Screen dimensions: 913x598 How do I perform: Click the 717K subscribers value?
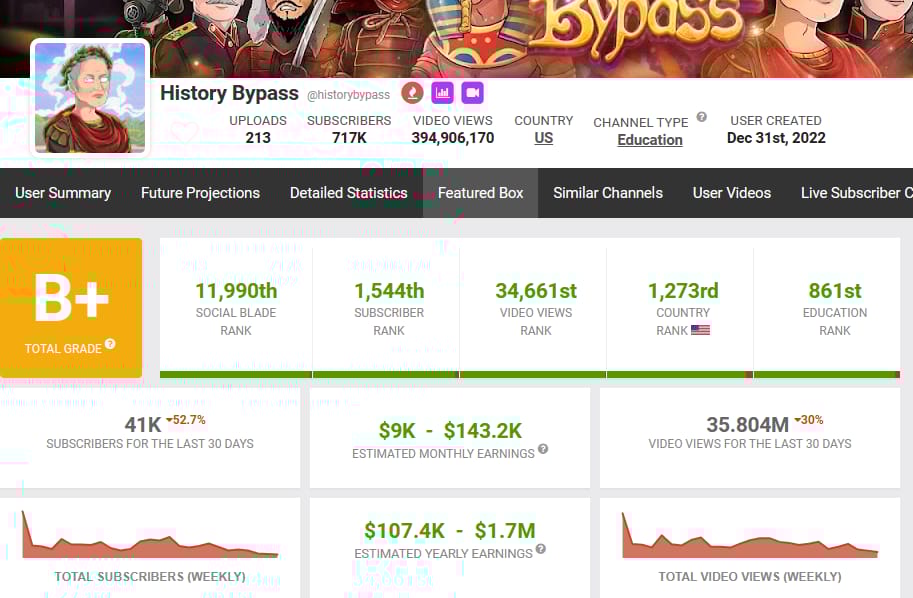349,138
